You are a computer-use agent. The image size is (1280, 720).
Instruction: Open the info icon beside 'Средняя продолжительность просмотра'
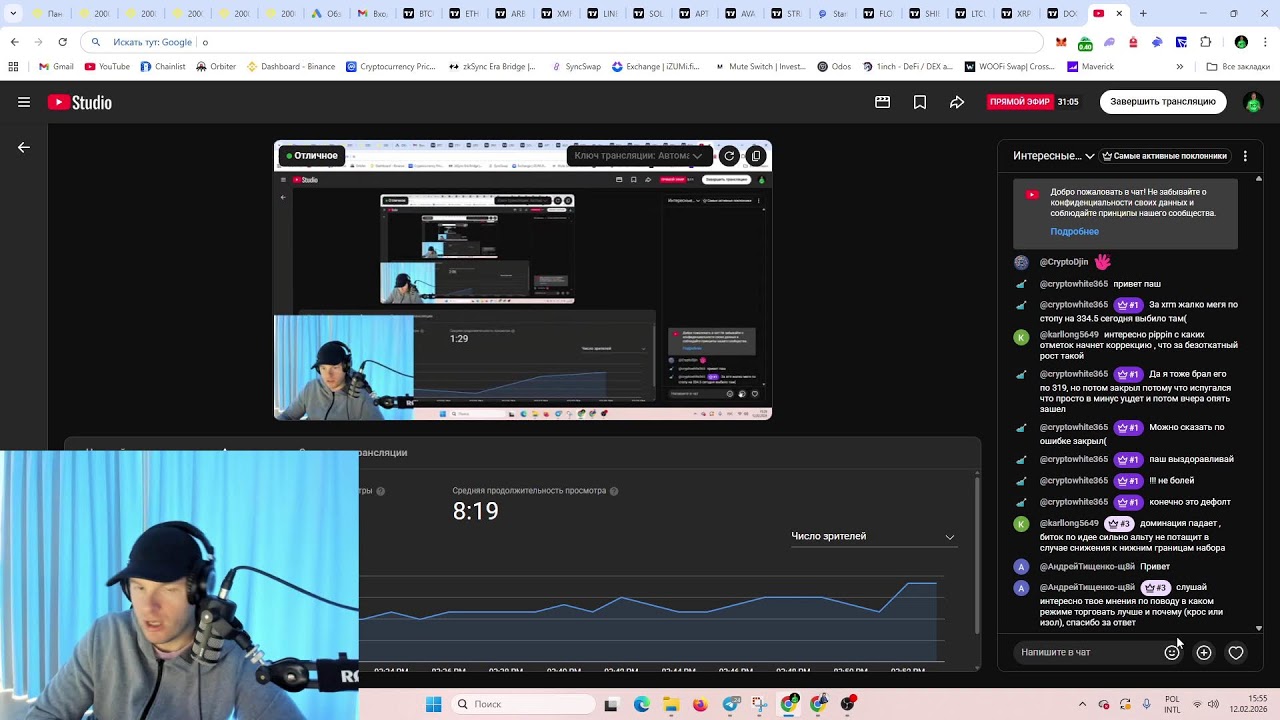(x=614, y=491)
